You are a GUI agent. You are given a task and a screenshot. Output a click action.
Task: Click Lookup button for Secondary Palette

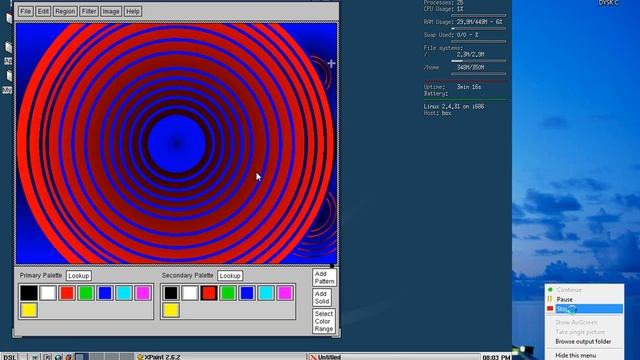pos(230,276)
